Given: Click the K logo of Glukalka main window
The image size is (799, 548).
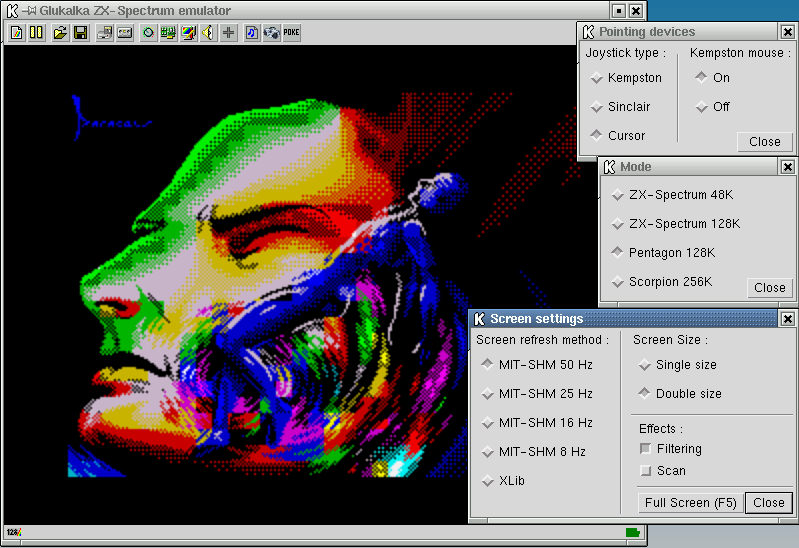Looking at the screenshot, I should (x=12, y=10).
